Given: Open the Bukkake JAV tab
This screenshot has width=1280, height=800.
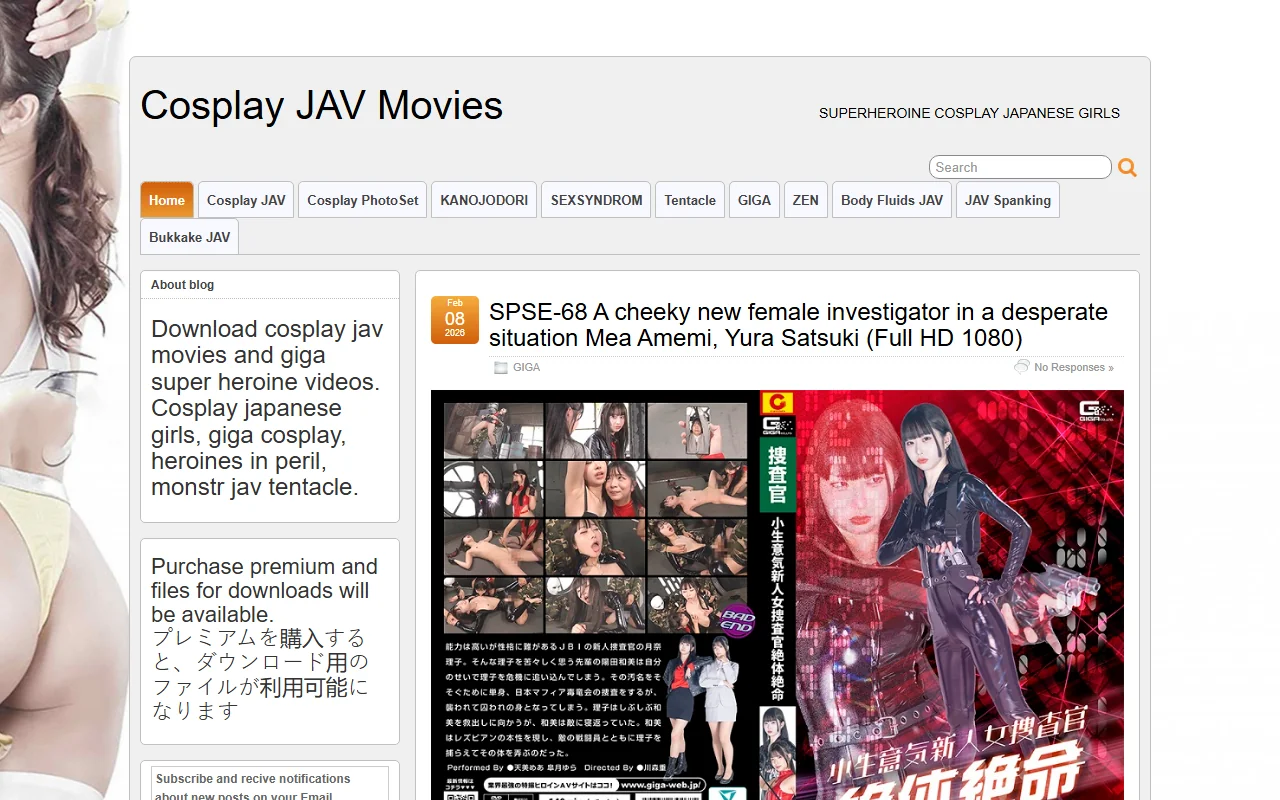Looking at the screenshot, I should pyautogui.click(x=188, y=236).
